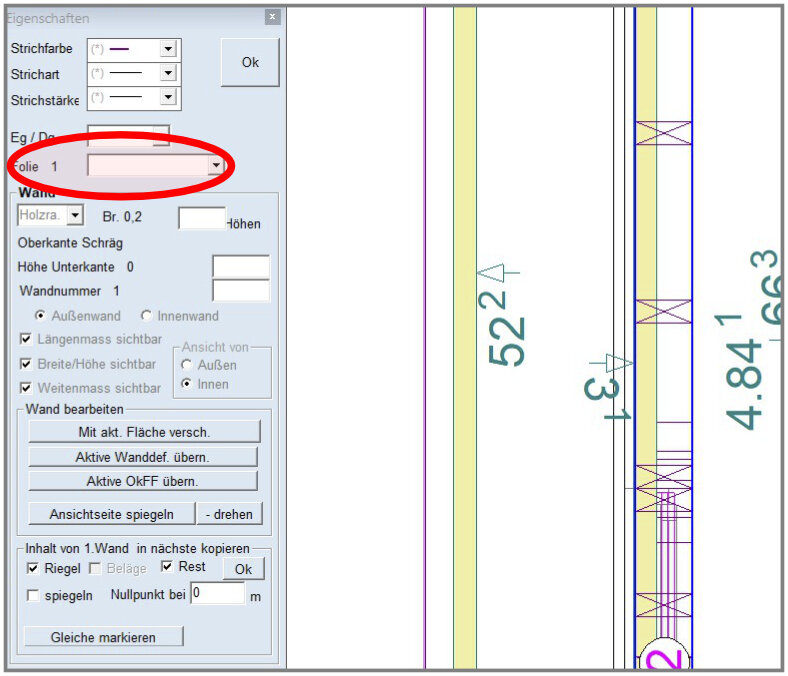
Task: Click Ansichtseite spiegeln button
Action: pos(110,514)
